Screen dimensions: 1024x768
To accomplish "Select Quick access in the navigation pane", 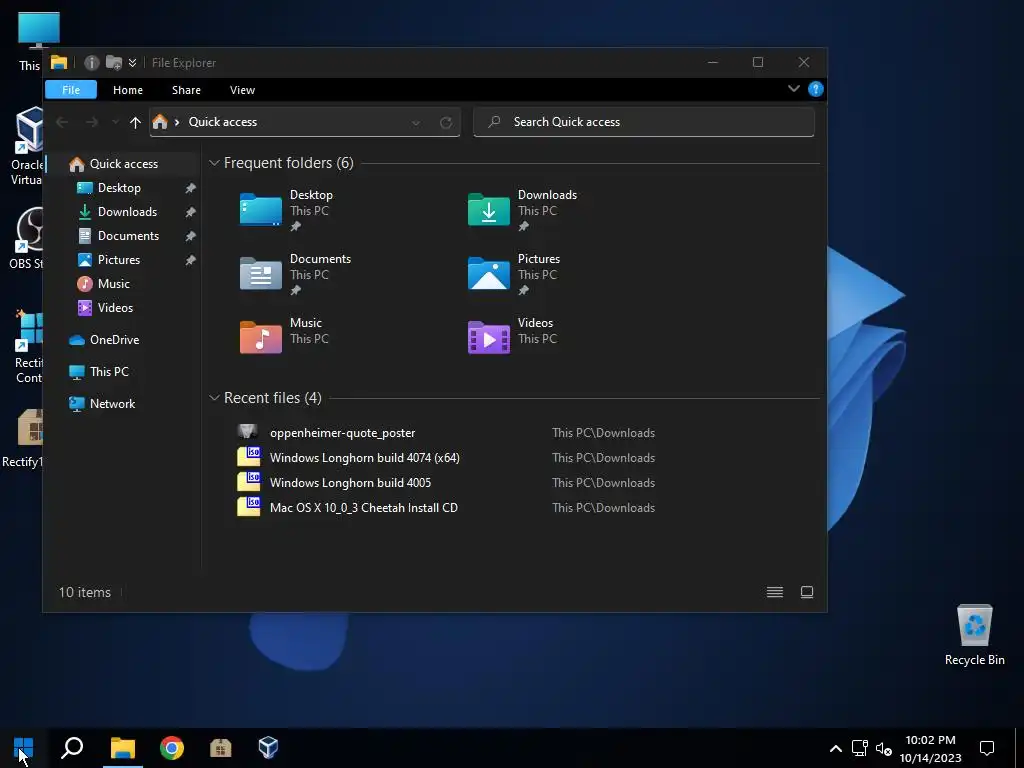I will pos(123,164).
